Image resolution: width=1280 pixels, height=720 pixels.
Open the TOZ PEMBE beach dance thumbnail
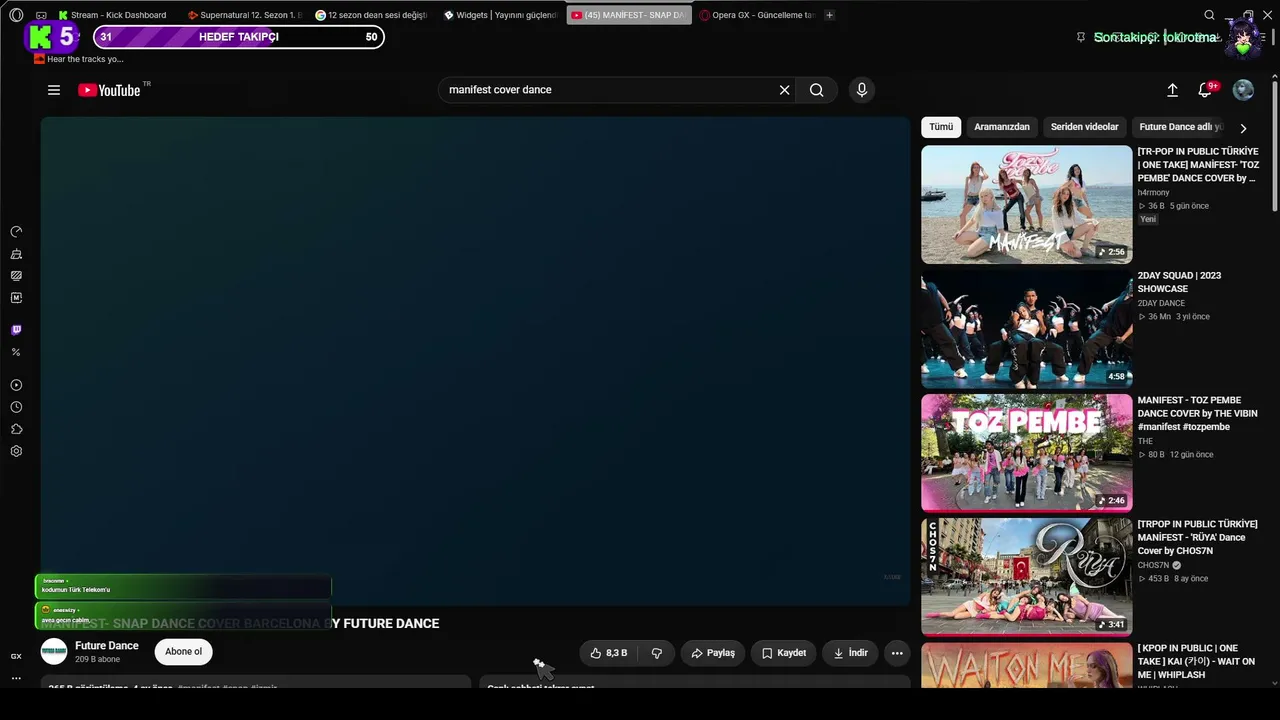[x=1027, y=205]
